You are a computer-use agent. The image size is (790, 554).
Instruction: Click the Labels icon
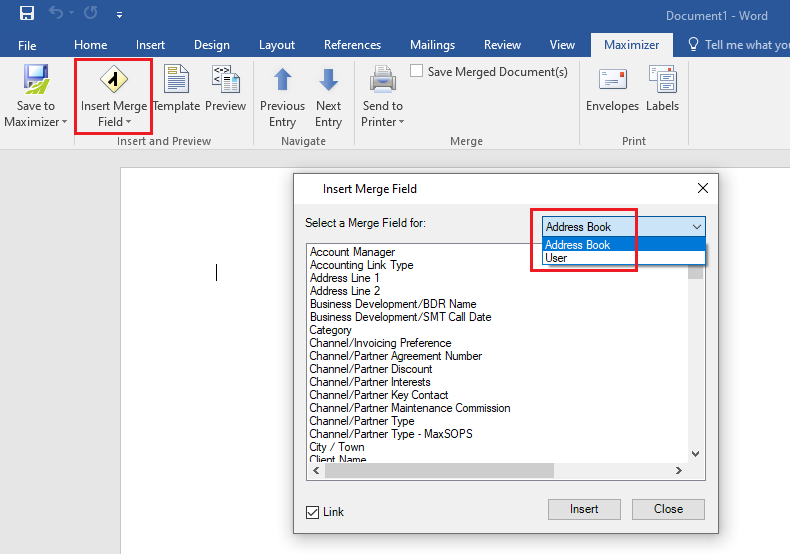[x=663, y=79]
